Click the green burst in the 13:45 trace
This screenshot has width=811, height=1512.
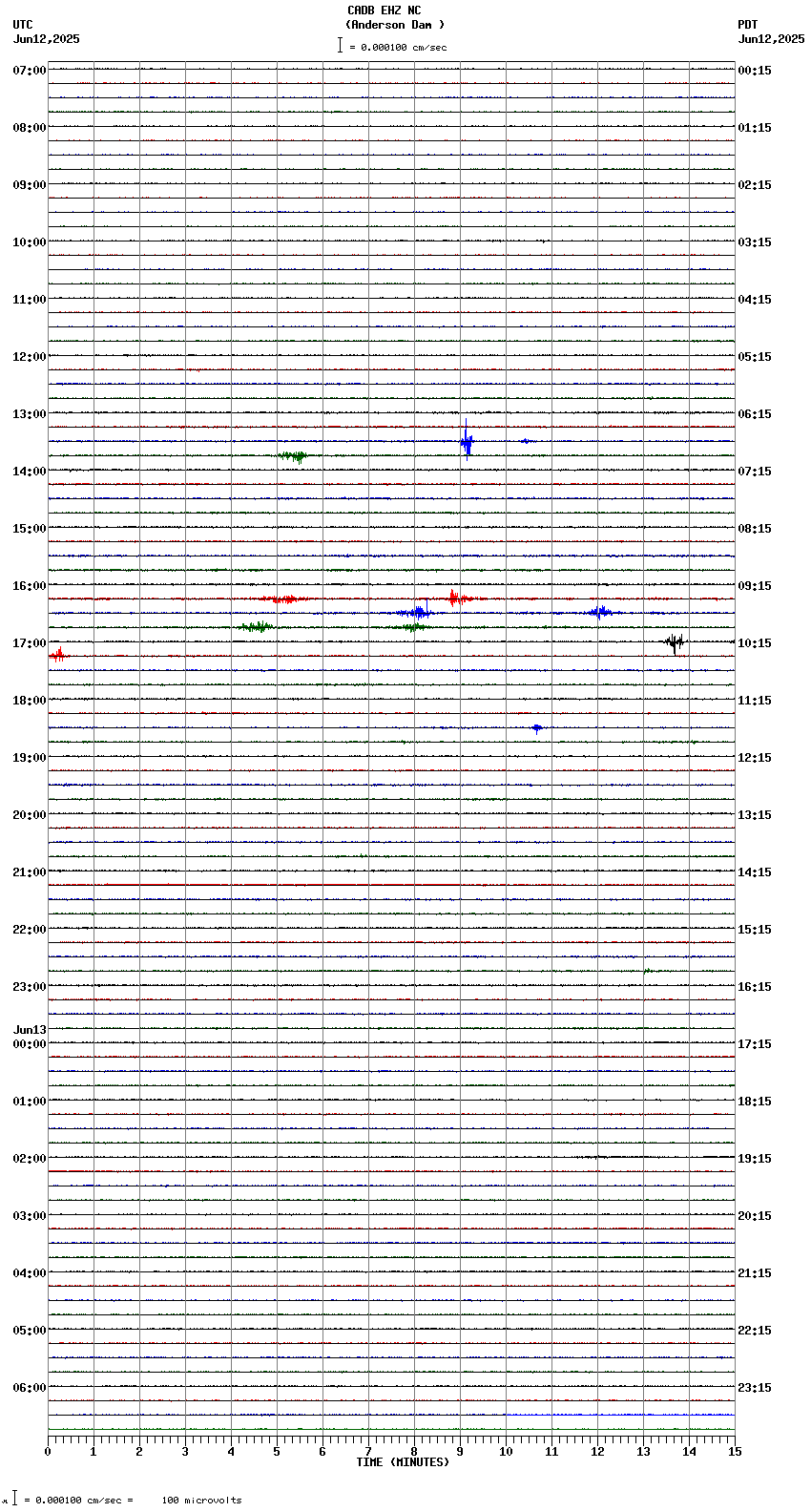(x=294, y=456)
